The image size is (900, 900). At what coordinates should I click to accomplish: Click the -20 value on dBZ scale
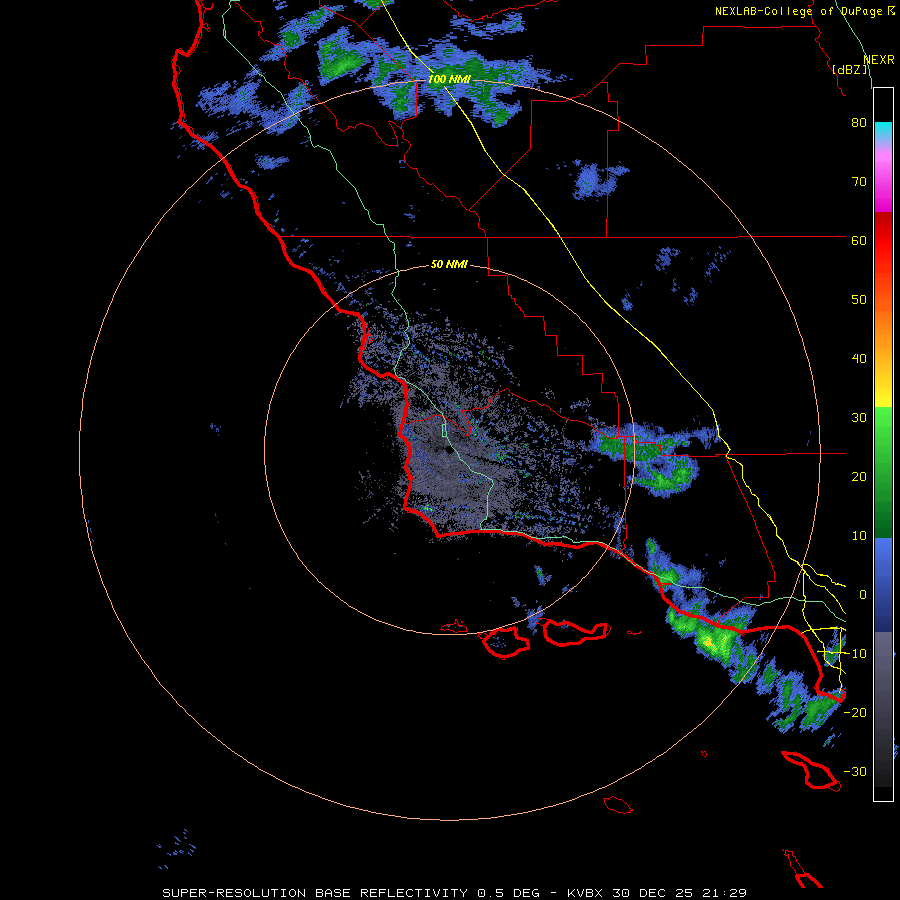click(855, 712)
